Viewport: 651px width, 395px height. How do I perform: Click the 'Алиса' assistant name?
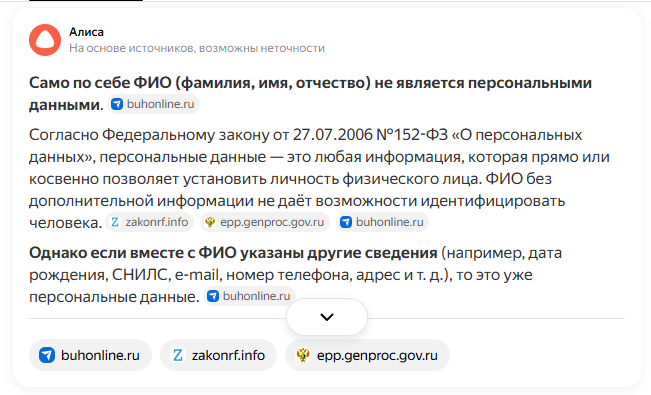(86, 32)
